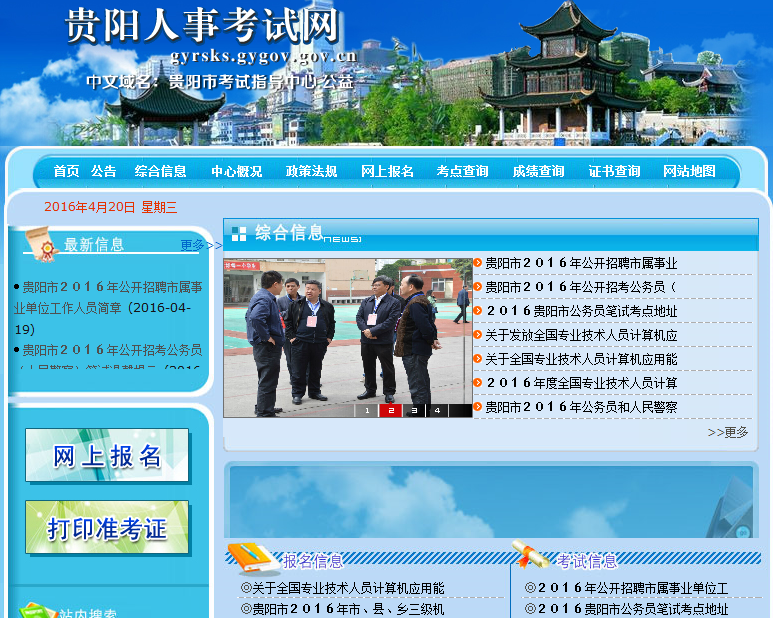Click orange bullet before 2016贵阳市公务员笔试考点地址
The height and width of the screenshot is (618, 773).
pos(477,310)
